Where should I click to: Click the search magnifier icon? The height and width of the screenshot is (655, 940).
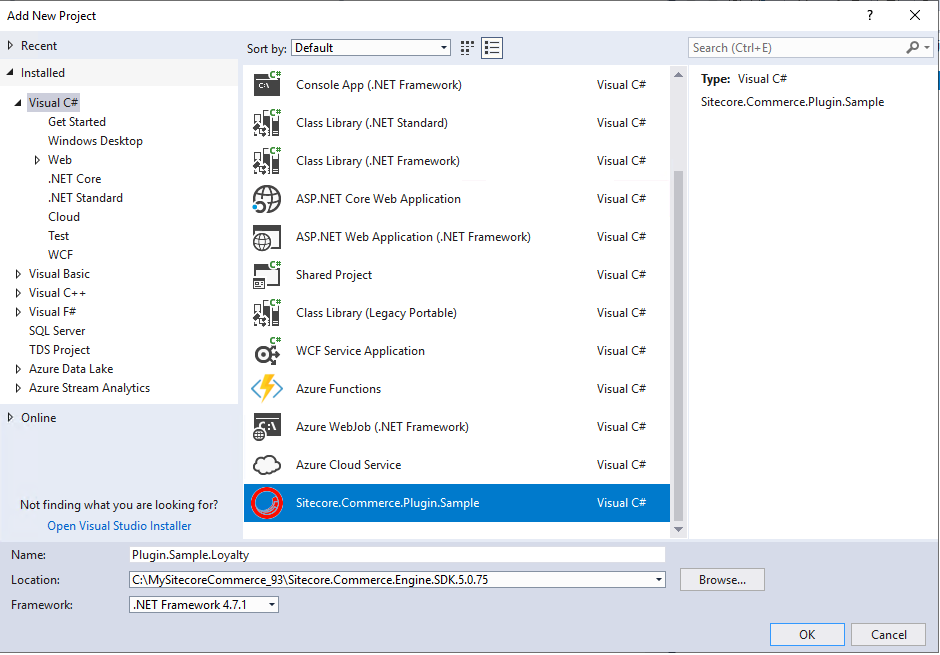[x=912, y=47]
